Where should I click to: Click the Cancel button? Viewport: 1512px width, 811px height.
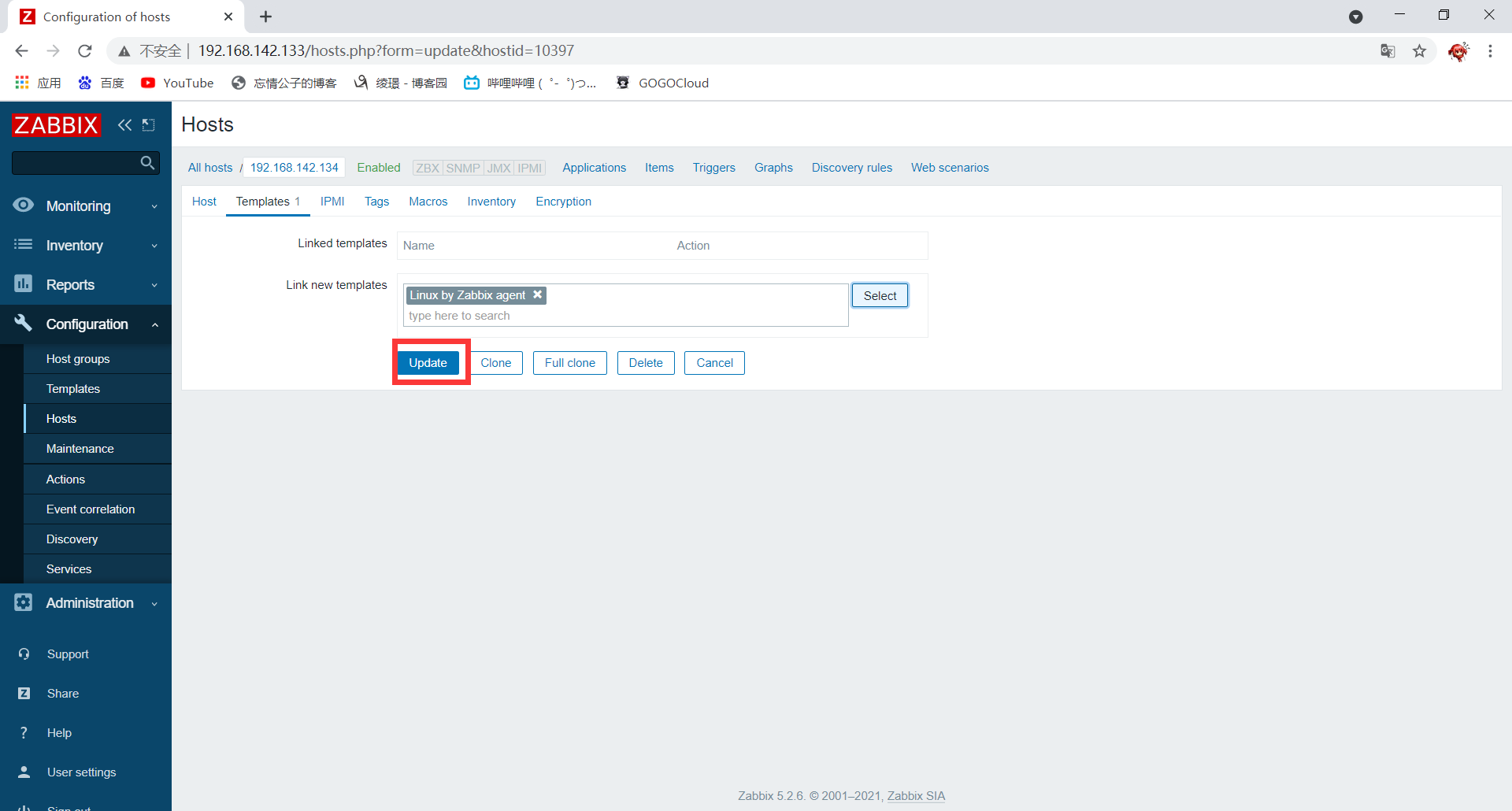[714, 363]
